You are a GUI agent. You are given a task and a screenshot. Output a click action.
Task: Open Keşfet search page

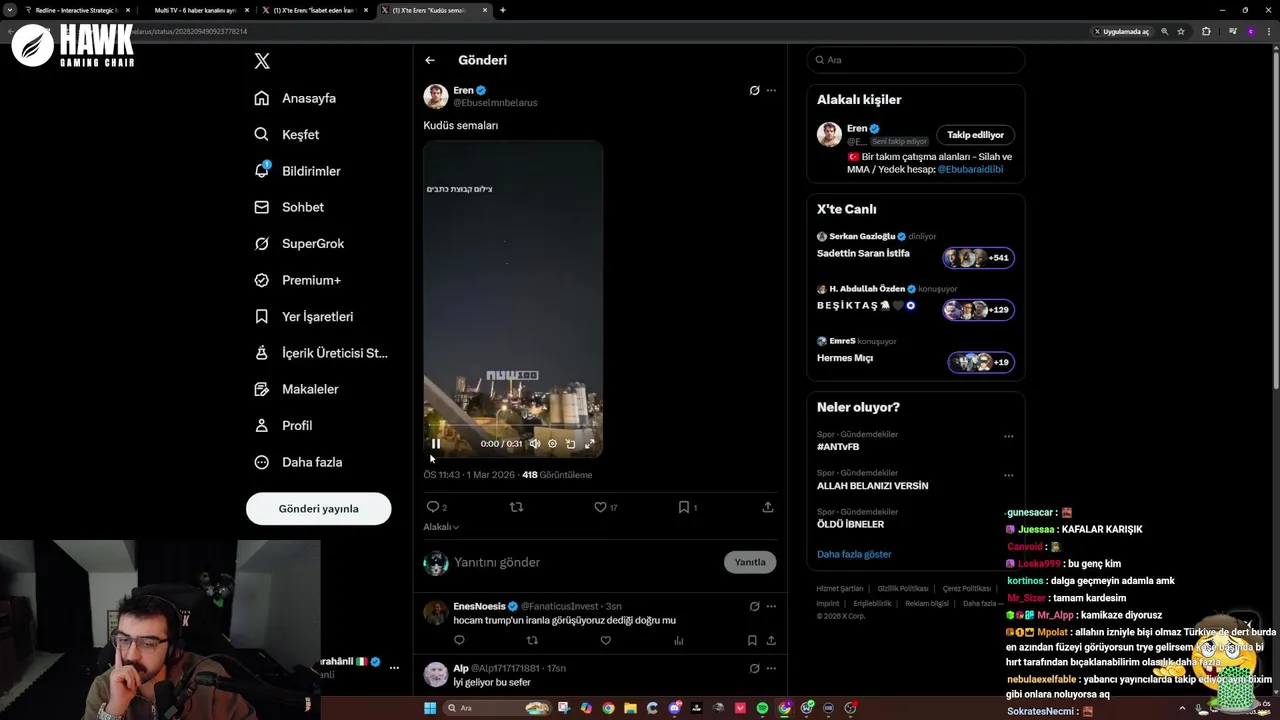coord(287,134)
